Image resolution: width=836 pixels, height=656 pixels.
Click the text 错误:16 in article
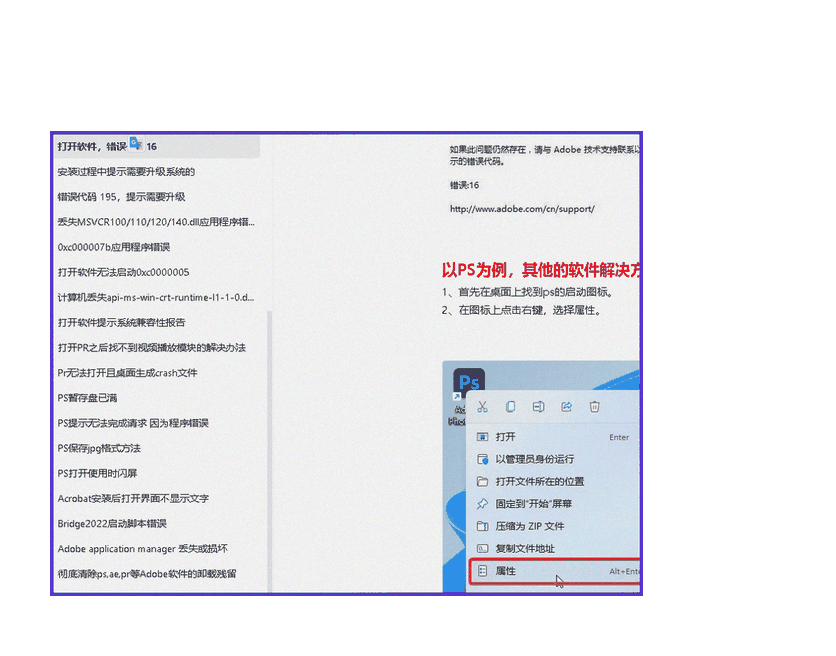(x=464, y=185)
